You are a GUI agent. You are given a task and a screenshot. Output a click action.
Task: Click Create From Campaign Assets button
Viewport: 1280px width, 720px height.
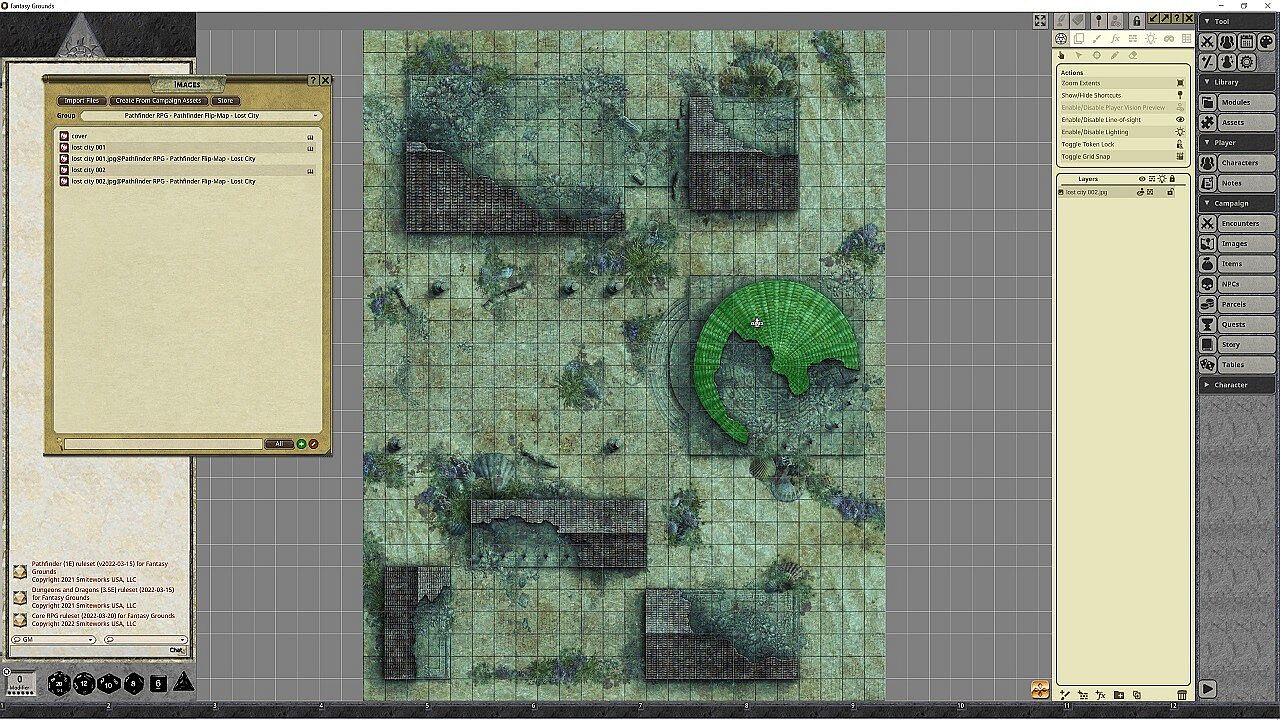coord(159,101)
